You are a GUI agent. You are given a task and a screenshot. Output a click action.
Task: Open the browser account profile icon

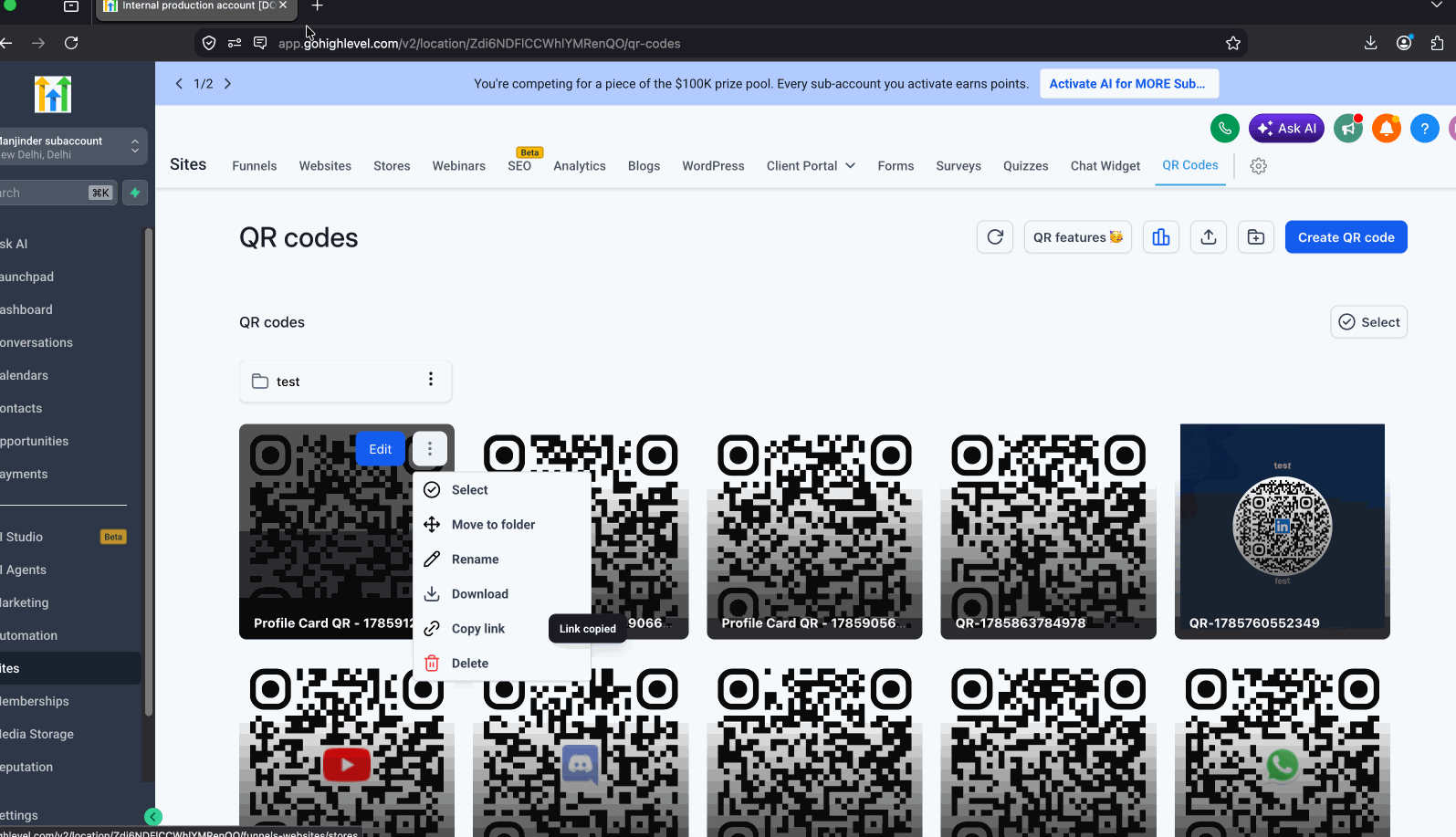coord(1404,43)
